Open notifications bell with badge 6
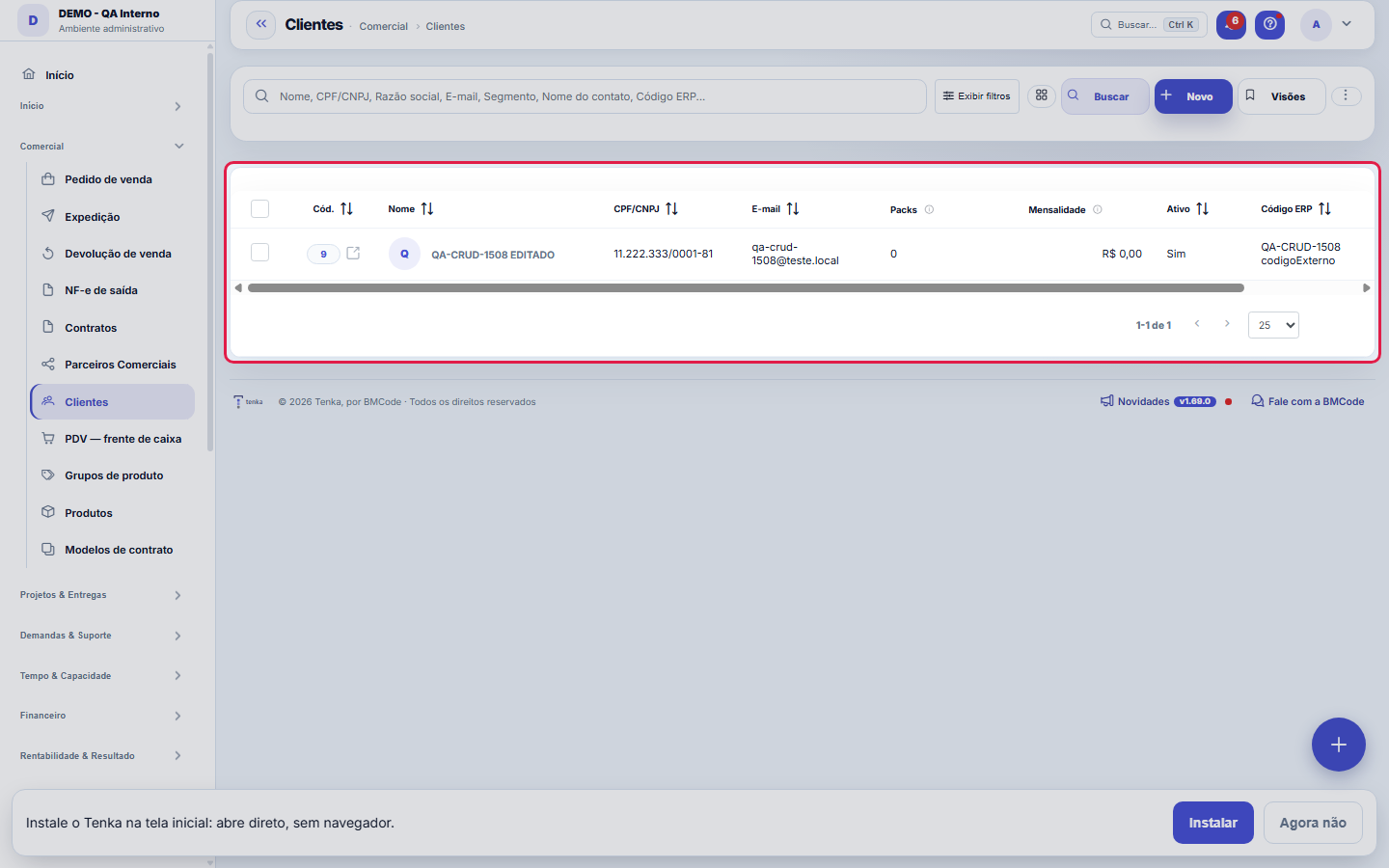This screenshot has width=1389, height=868. click(1231, 24)
